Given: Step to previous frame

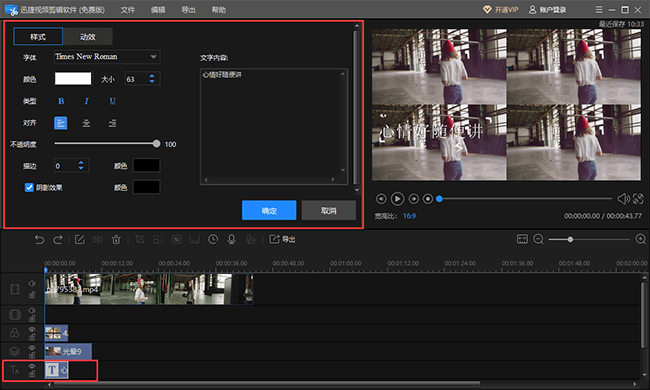Looking at the screenshot, I should (381, 199).
